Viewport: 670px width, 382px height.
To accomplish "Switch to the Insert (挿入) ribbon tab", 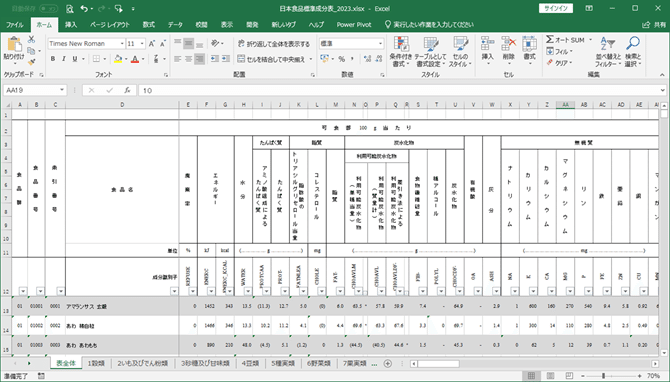I will click(71, 25).
